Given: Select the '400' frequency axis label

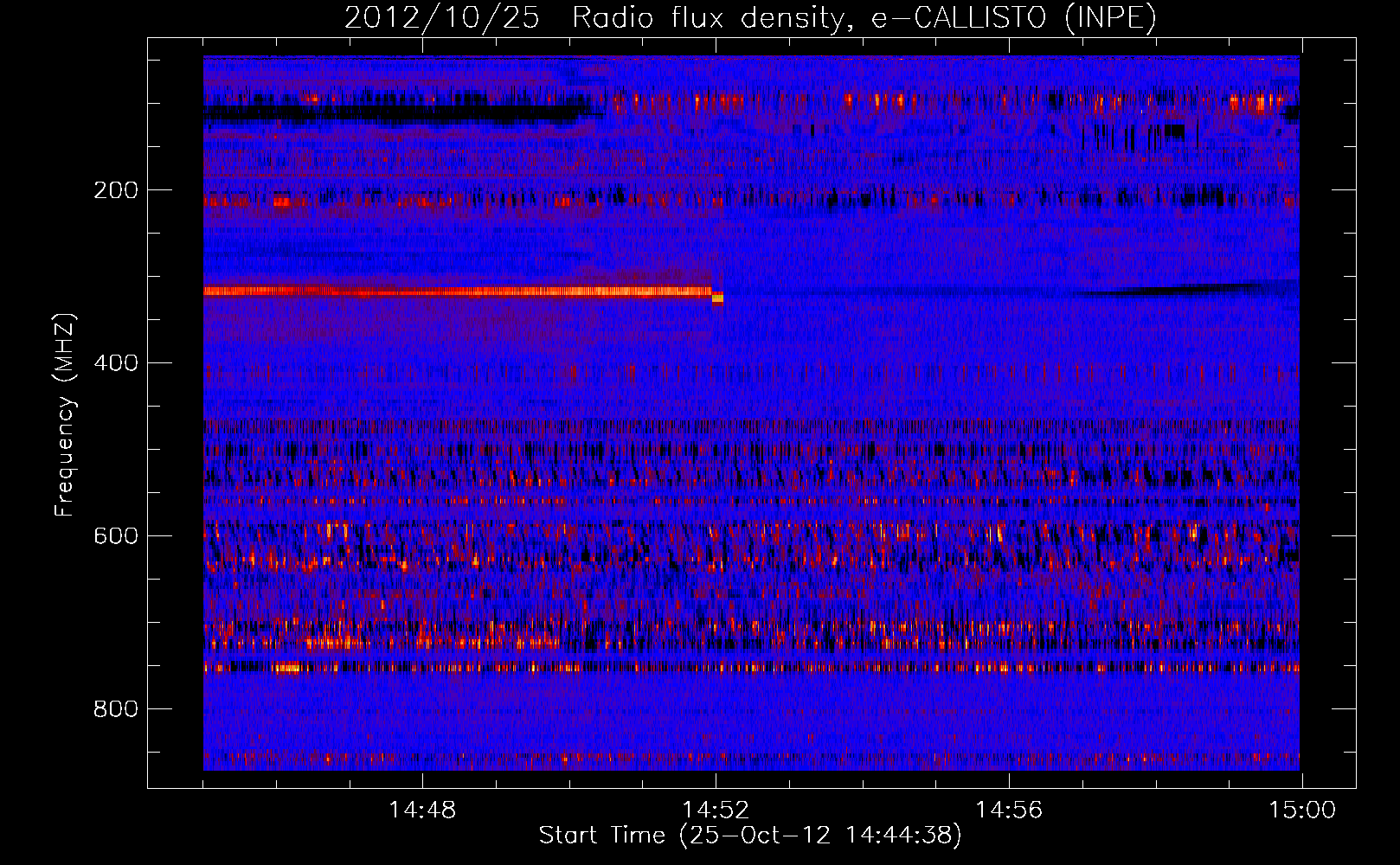Looking at the screenshot, I should point(115,363).
